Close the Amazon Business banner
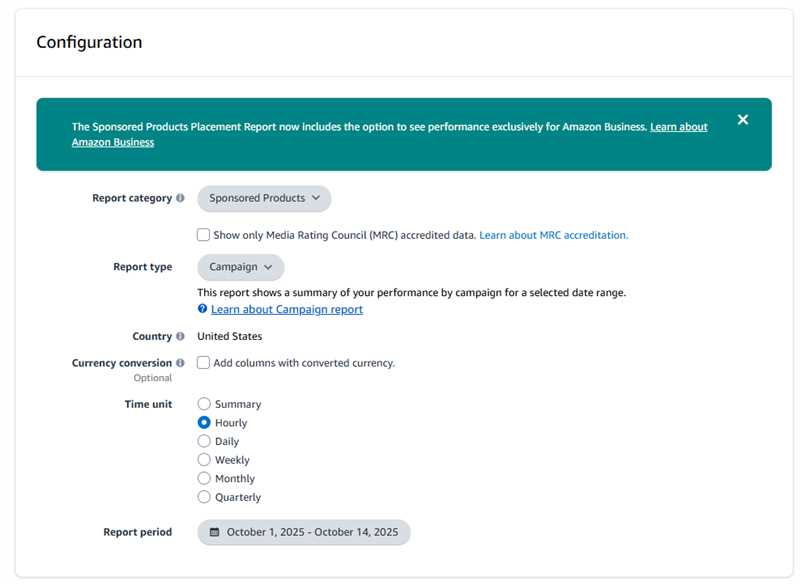The height and width of the screenshot is (584, 800). tap(742, 120)
